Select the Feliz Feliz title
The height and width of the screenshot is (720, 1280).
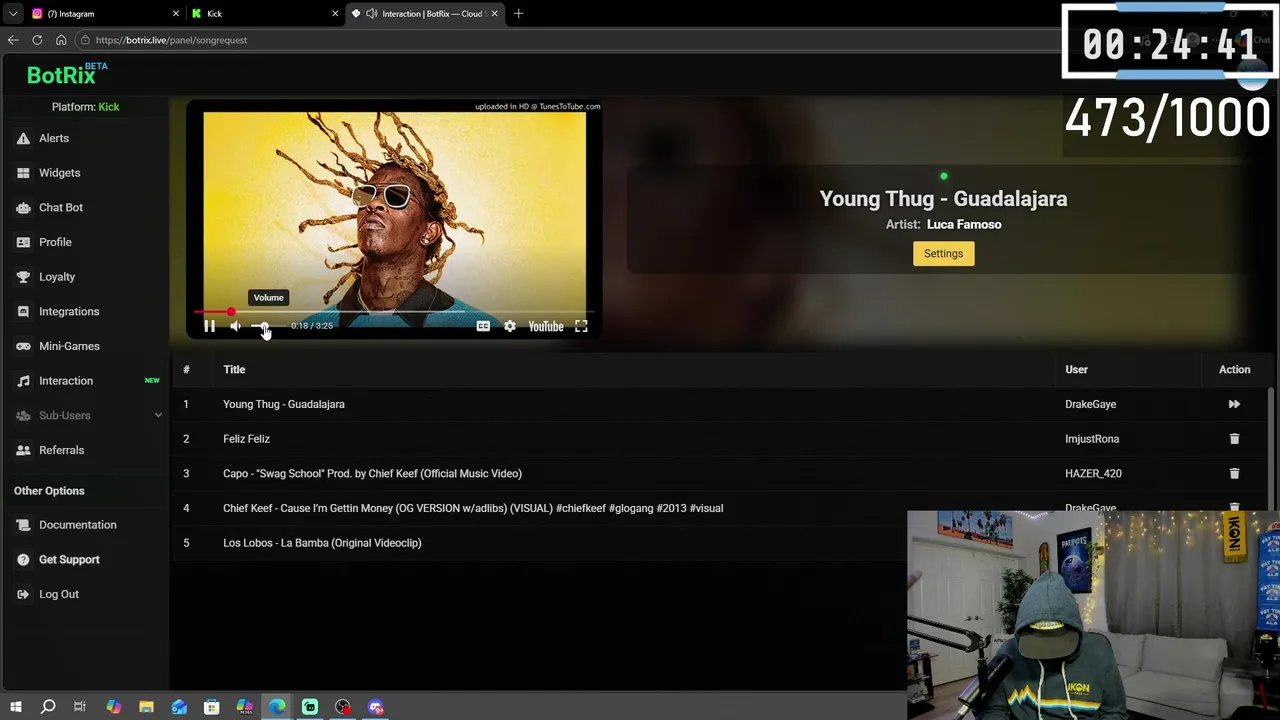point(246,439)
